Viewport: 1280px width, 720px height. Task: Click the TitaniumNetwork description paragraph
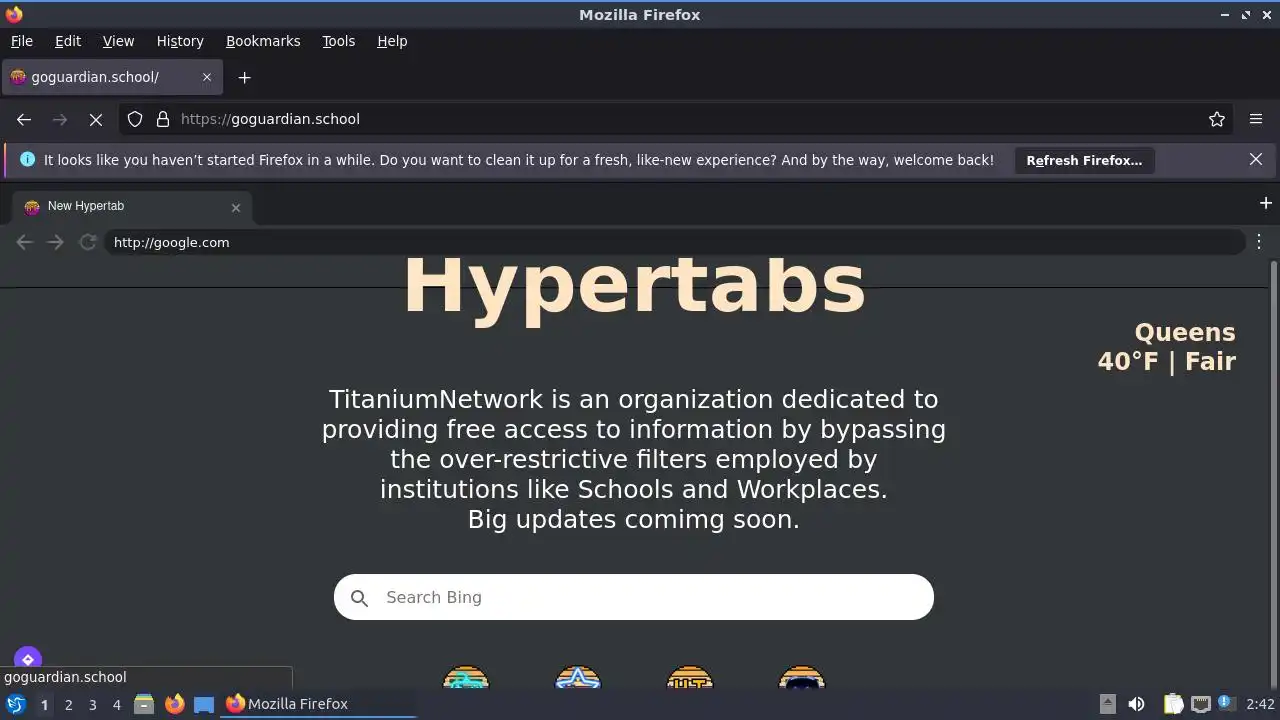click(x=634, y=459)
